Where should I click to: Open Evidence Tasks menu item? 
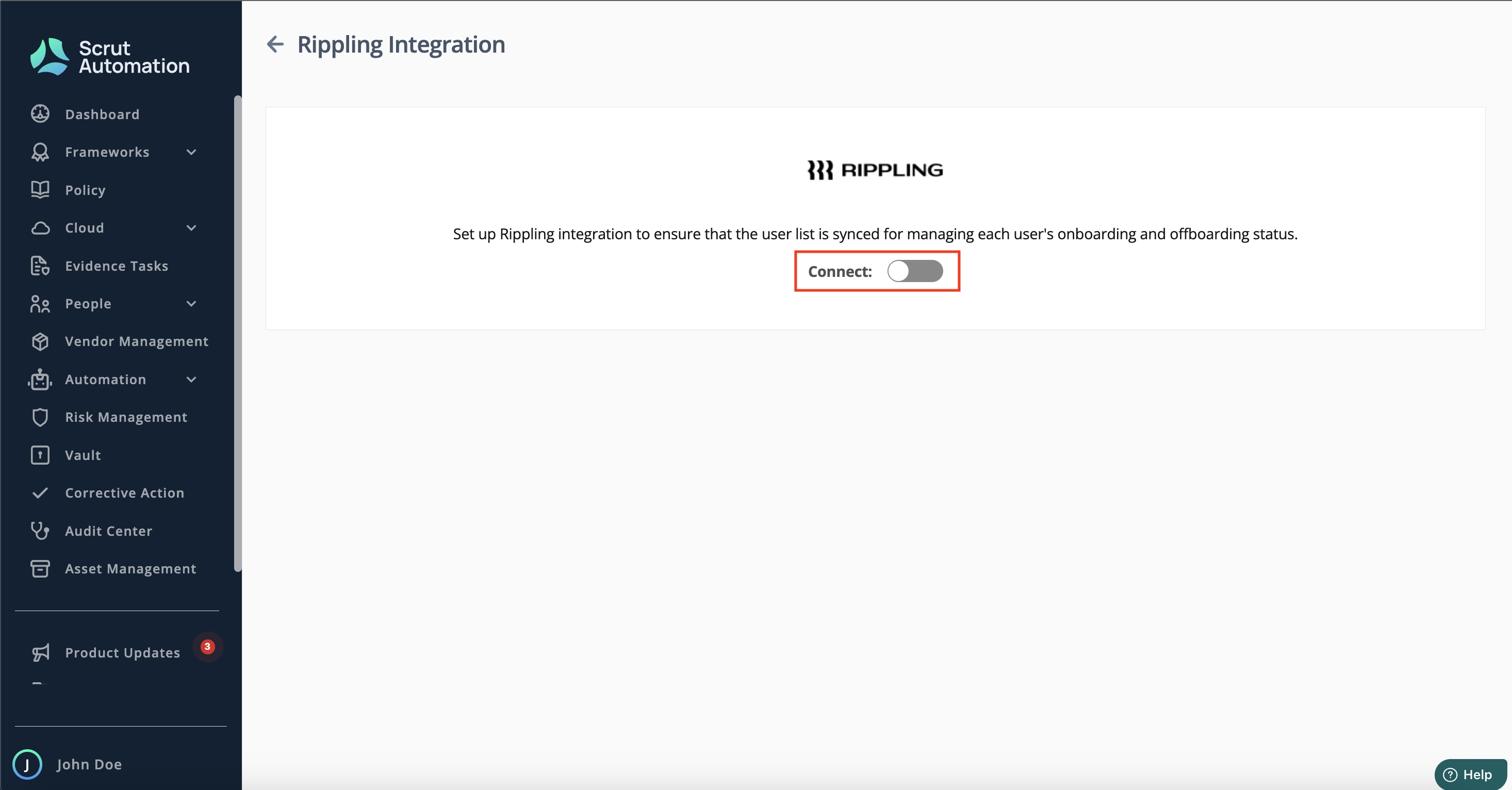click(x=116, y=266)
